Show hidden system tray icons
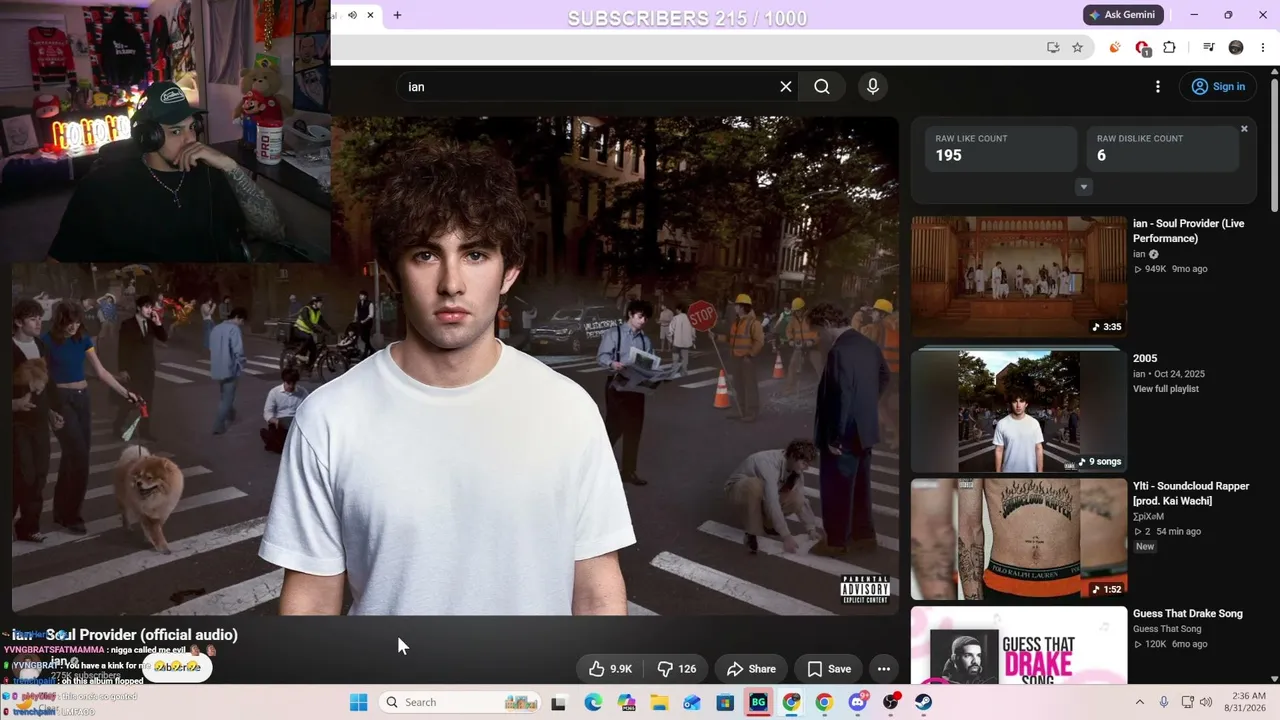 pyautogui.click(x=1139, y=702)
